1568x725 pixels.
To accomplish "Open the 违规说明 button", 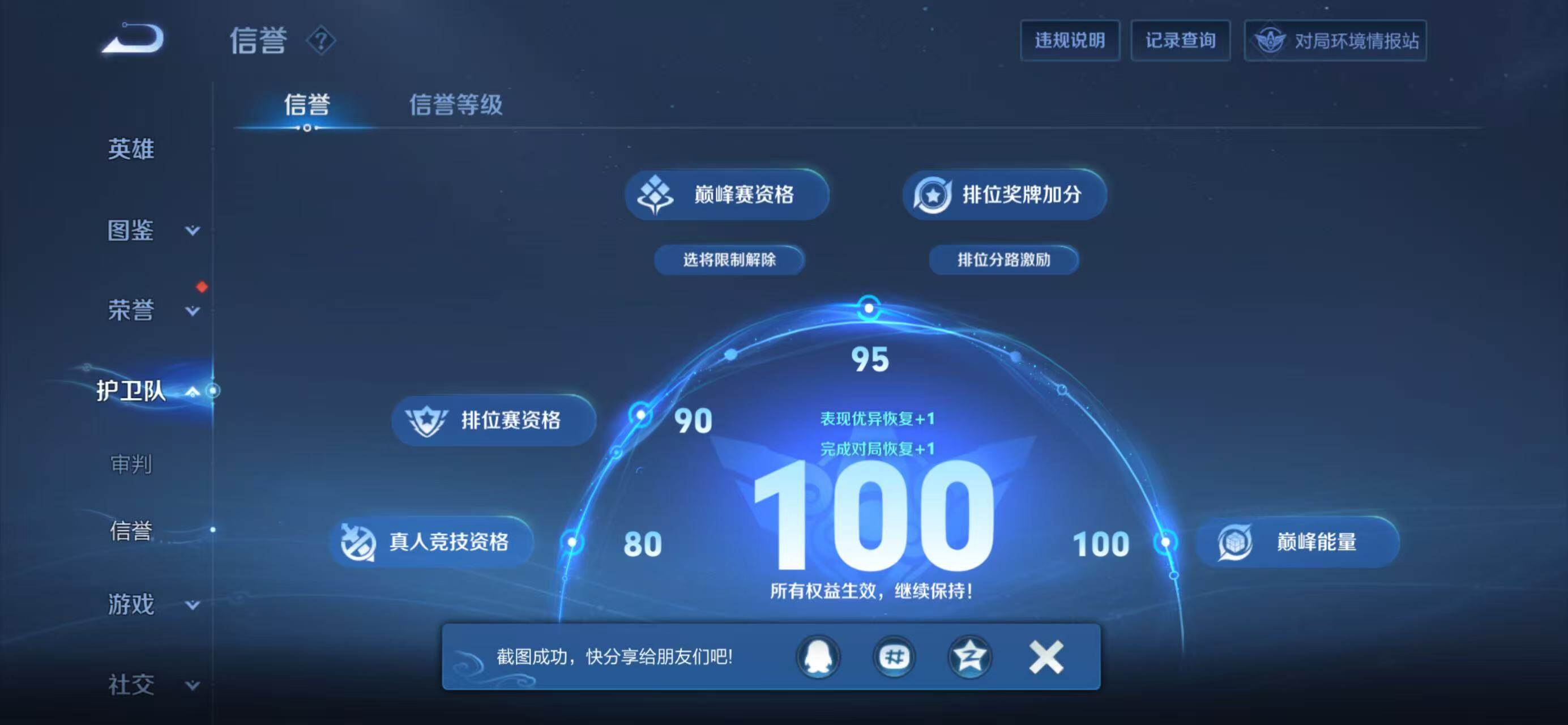I will click(1070, 41).
